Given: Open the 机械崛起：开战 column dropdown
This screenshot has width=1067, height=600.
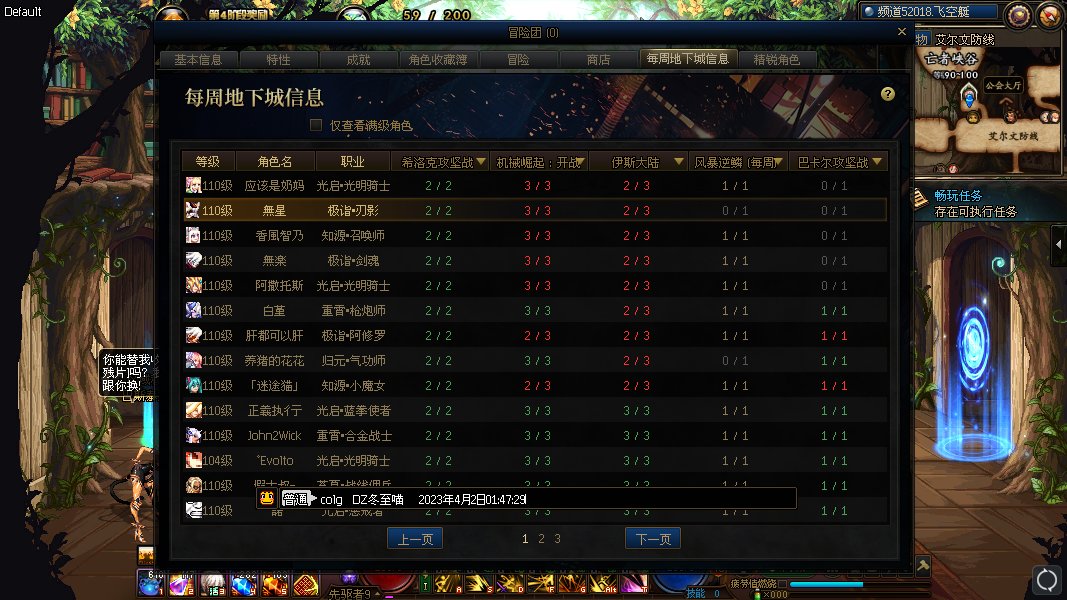Looking at the screenshot, I should pos(580,161).
